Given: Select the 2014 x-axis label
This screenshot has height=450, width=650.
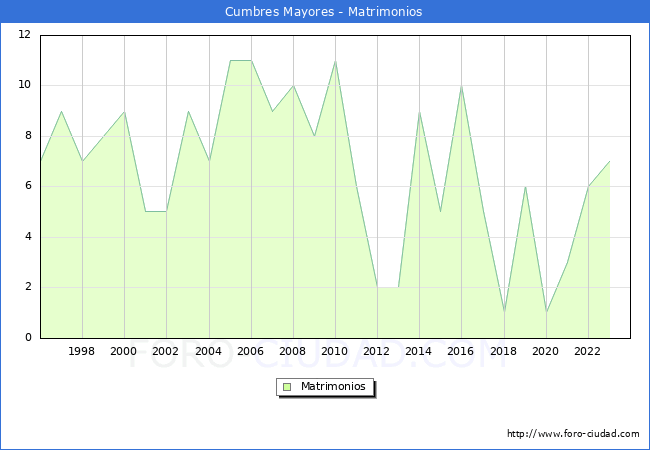Looking at the screenshot, I should point(419,351).
